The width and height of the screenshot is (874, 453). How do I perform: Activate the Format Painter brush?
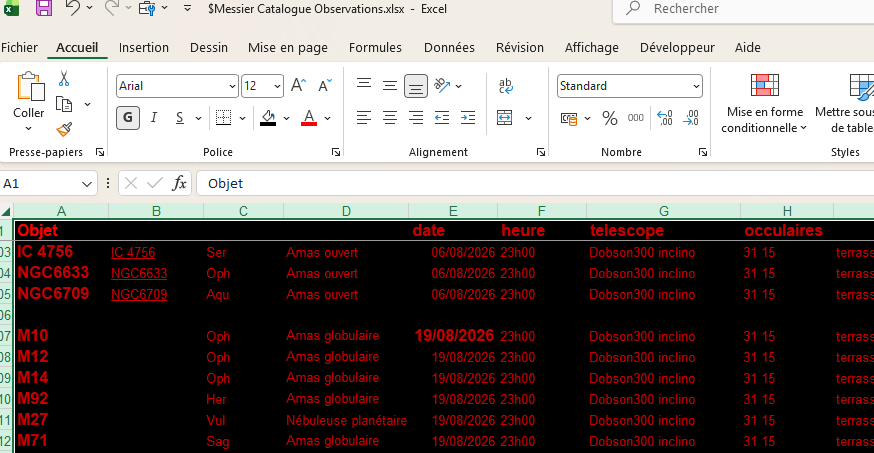[x=64, y=129]
